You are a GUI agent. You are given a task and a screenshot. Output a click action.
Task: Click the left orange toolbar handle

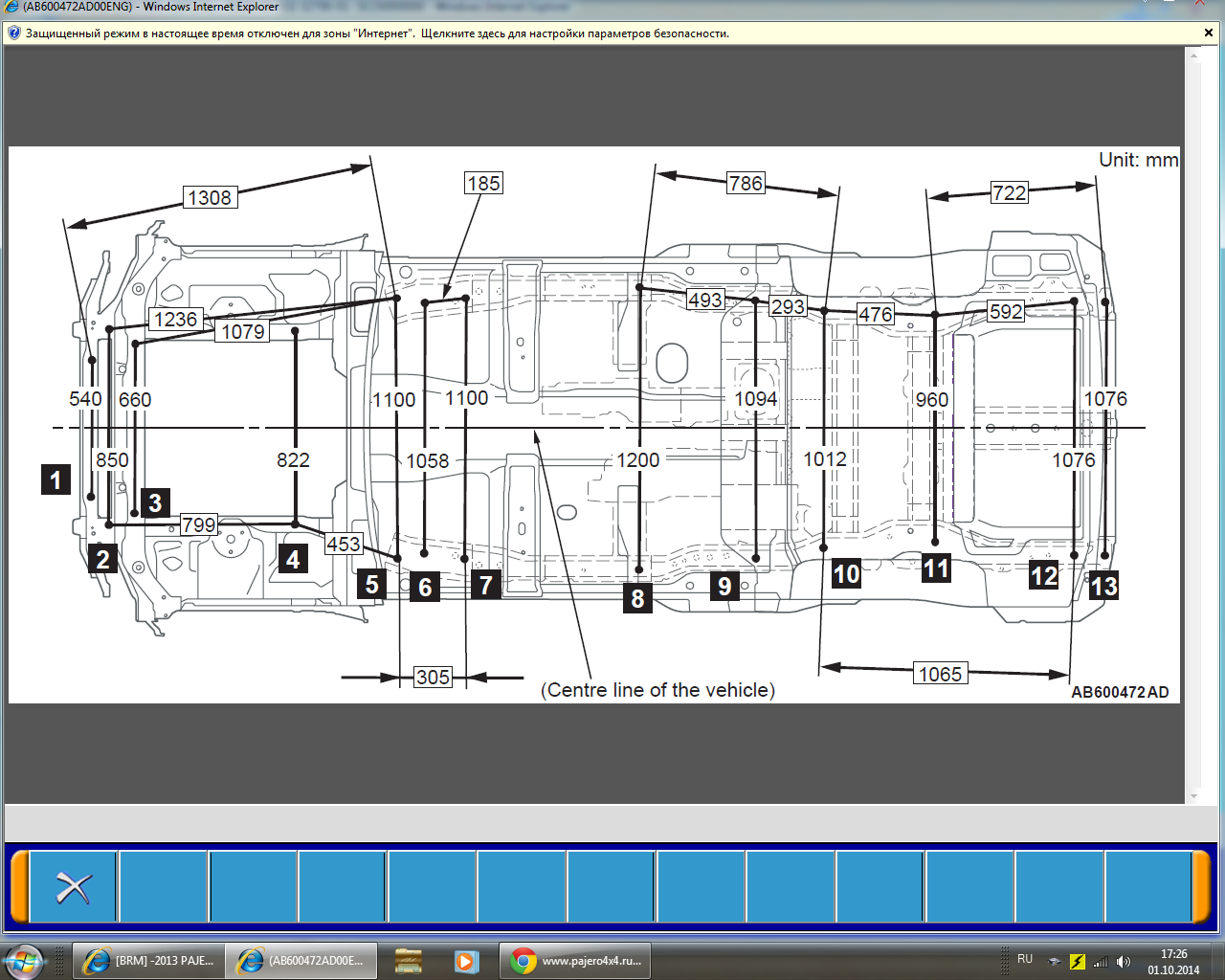(18, 887)
